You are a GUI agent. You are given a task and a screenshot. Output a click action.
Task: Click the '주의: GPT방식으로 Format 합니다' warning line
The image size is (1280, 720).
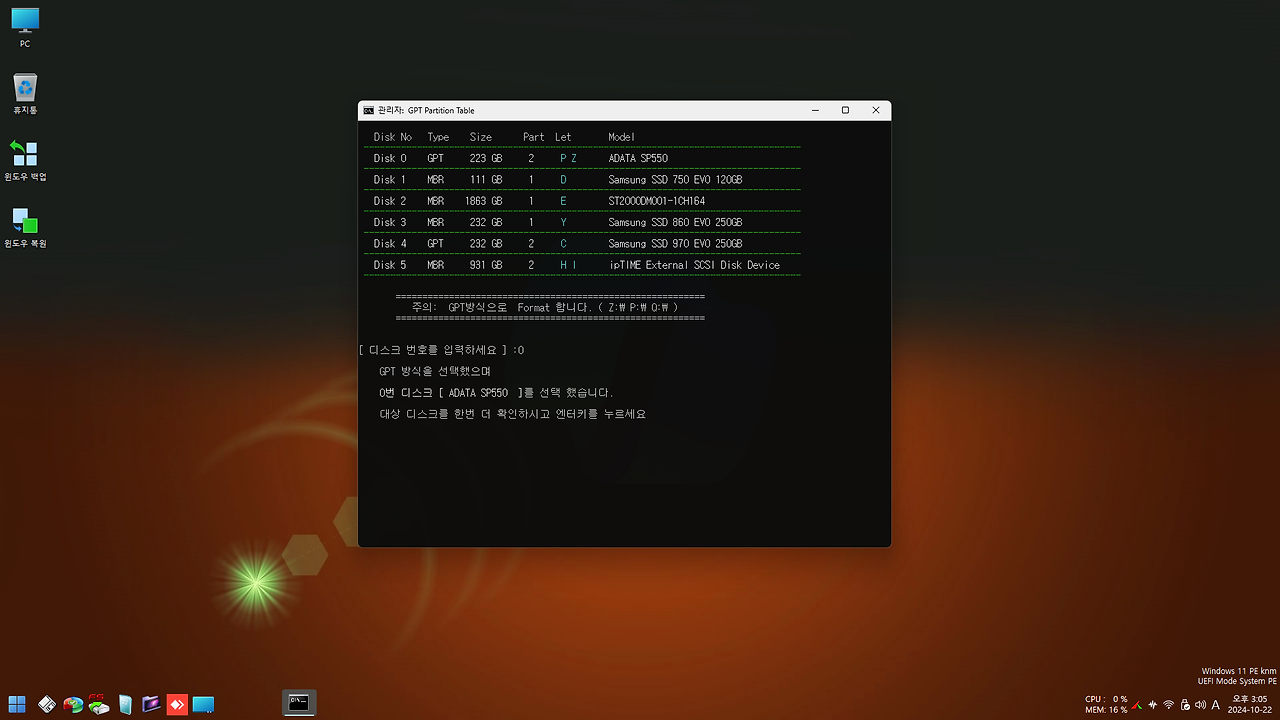pyautogui.click(x=545, y=307)
